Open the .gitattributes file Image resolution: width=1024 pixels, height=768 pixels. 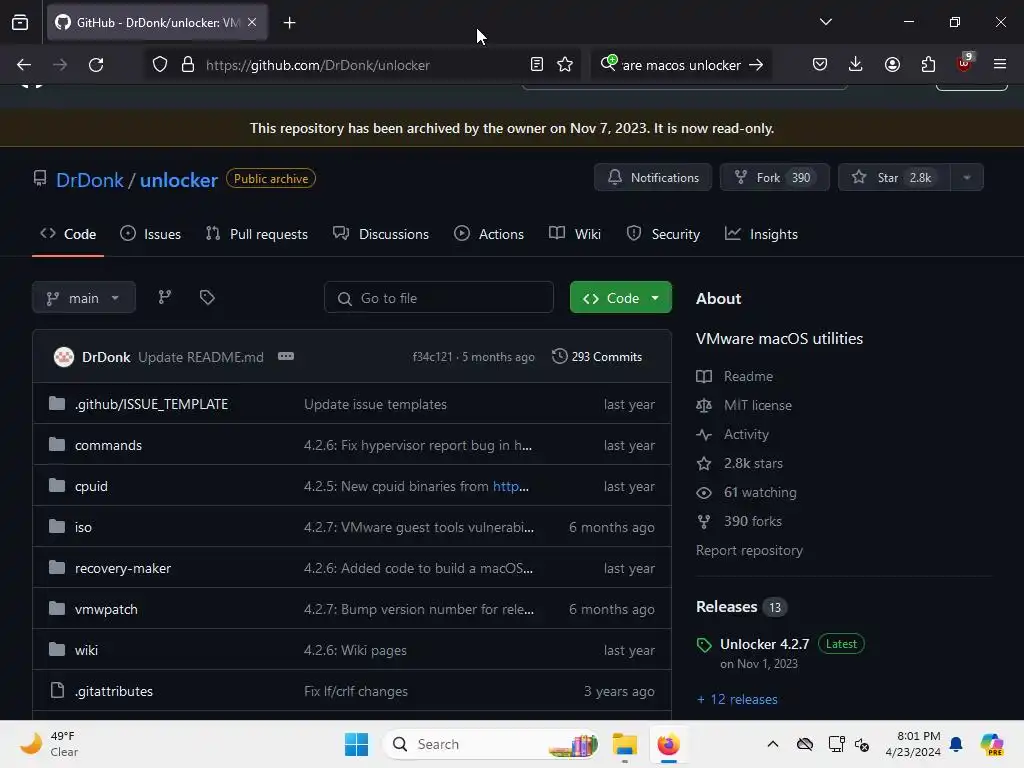pos(114,691)
